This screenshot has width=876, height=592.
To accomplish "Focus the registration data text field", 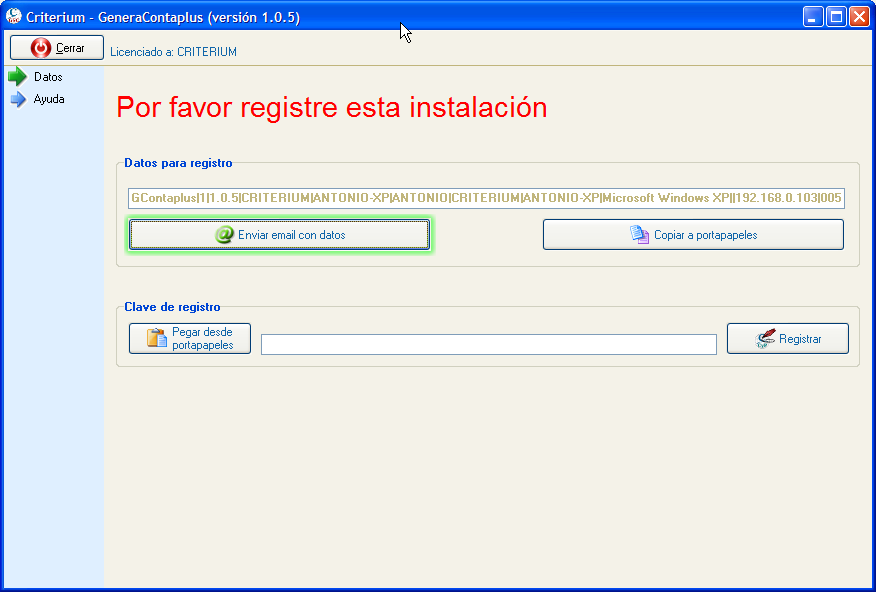I will (x=486, y=198).
